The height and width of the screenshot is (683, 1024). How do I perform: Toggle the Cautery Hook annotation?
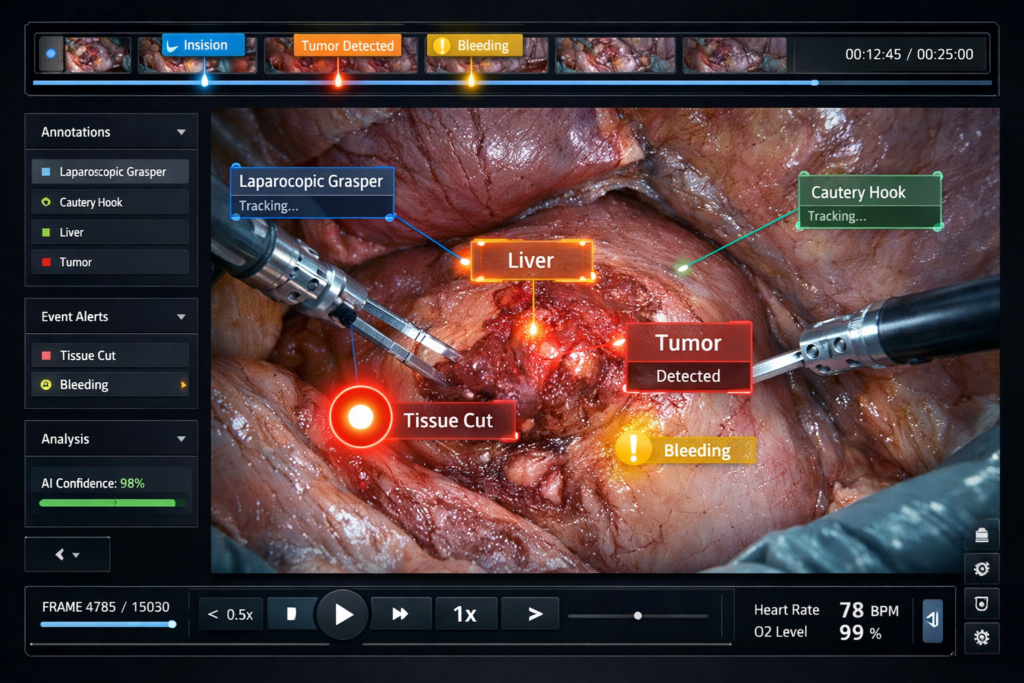(109, 202)
